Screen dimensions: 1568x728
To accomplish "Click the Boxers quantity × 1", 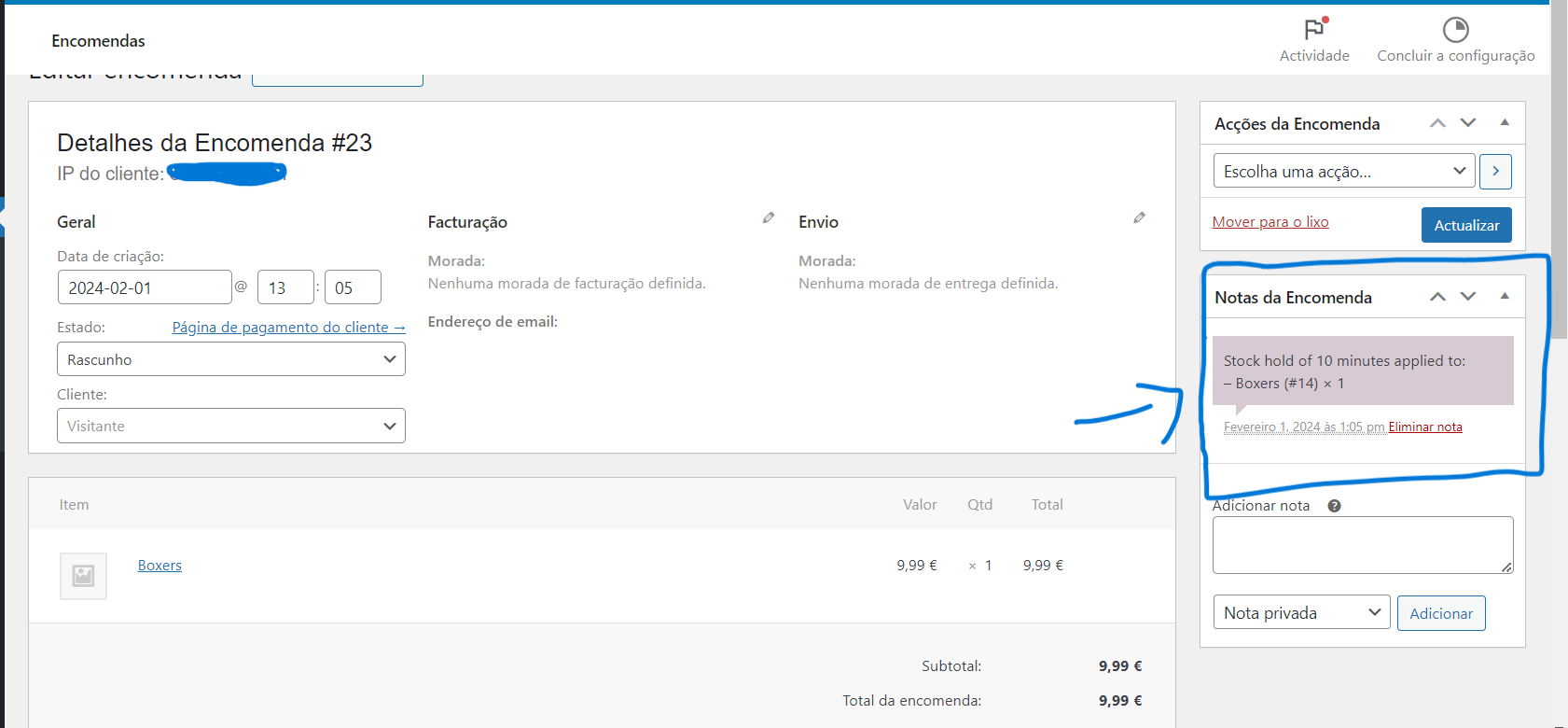I will (980, 565).
